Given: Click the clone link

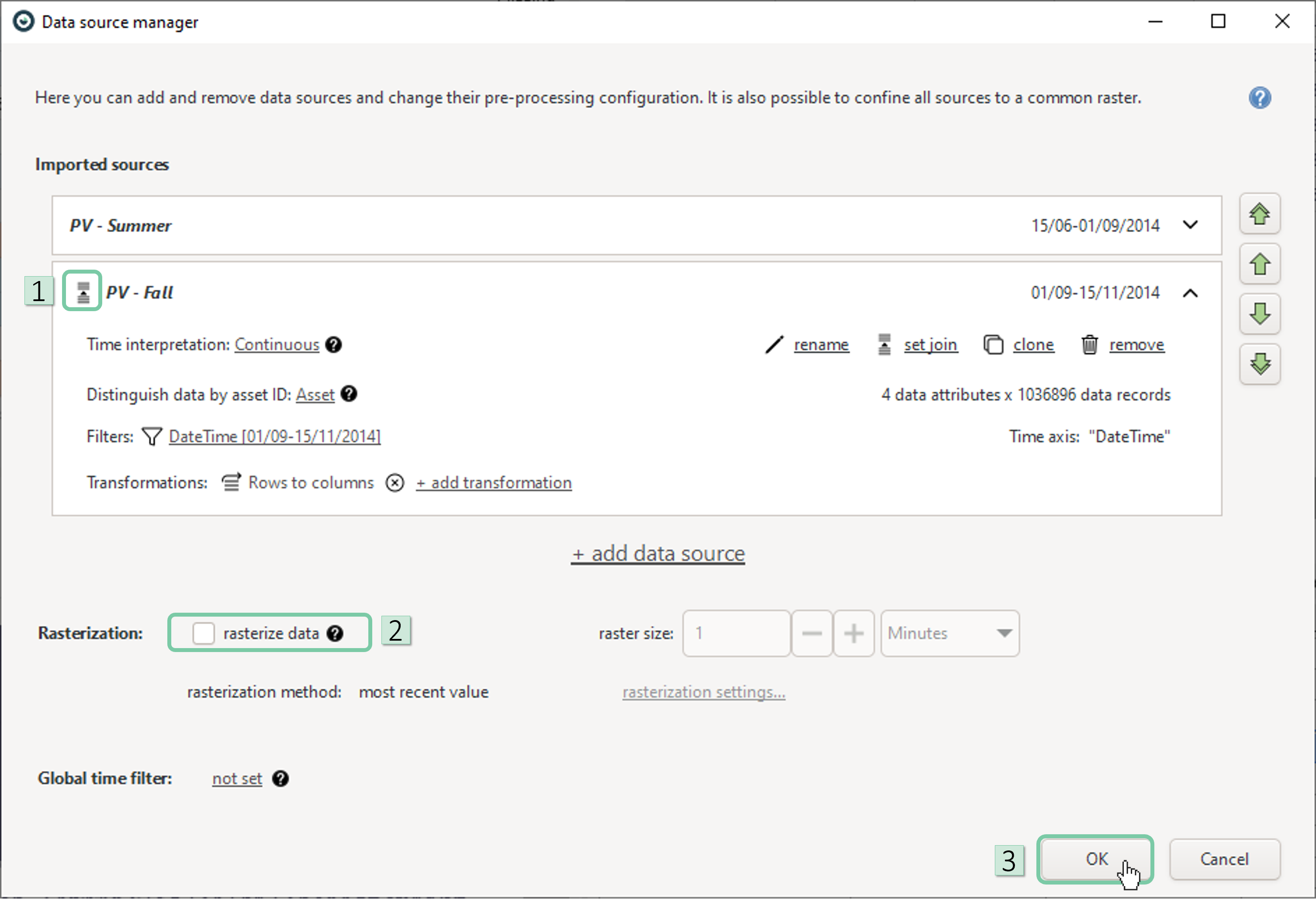Looking at the screenshot, I should pyautogui.click(x=1033, y=345).
